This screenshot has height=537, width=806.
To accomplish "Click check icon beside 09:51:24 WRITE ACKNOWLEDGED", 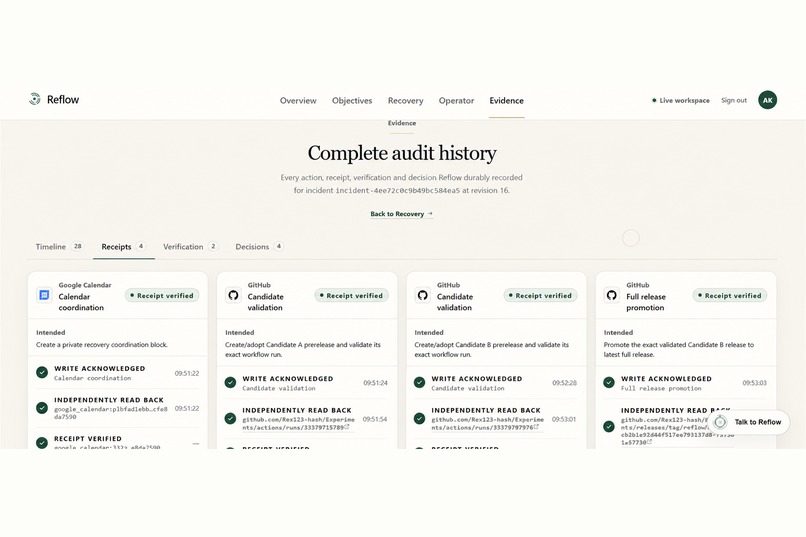I will tap(230, 383).
